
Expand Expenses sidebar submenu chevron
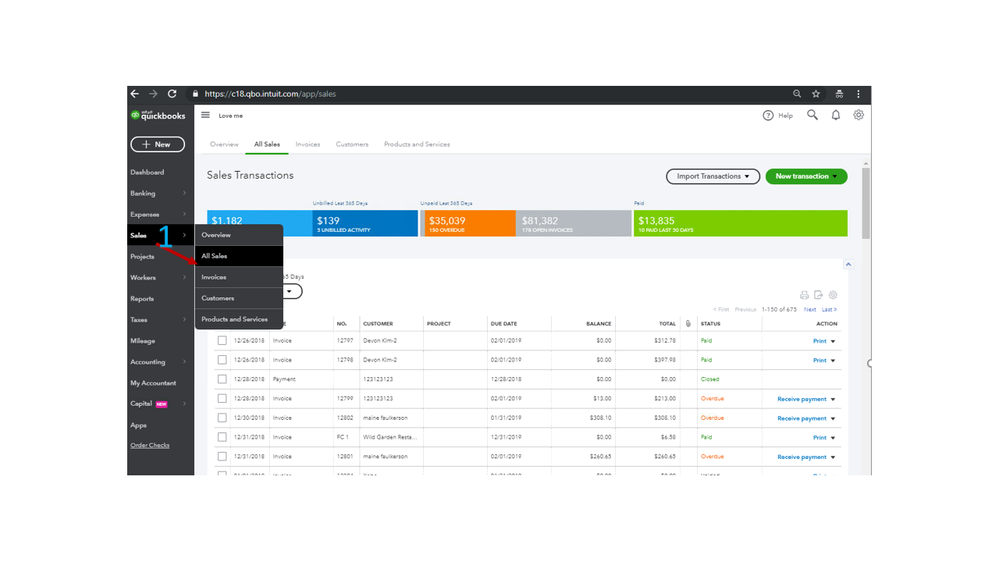coord(184,214)
